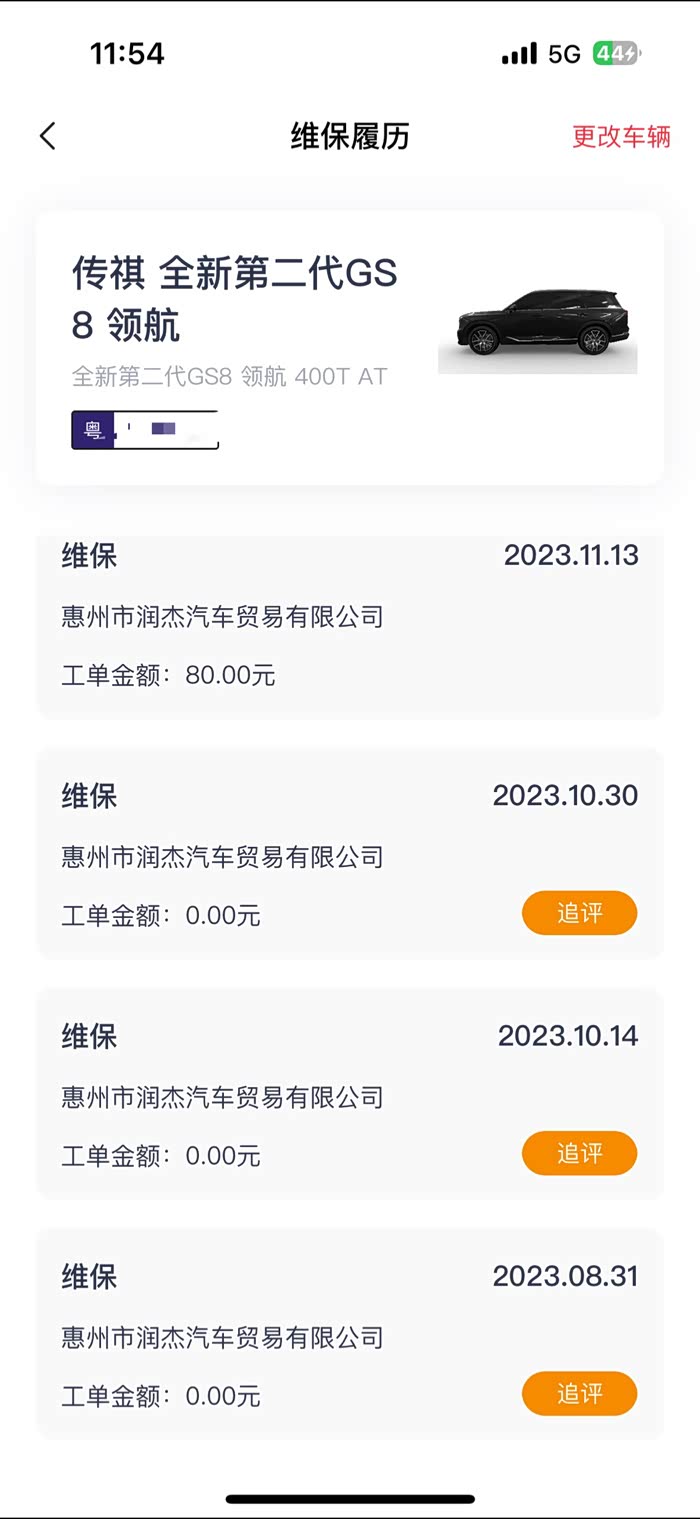Tap the 80.00元 work order amount

(x=230, y=676)
